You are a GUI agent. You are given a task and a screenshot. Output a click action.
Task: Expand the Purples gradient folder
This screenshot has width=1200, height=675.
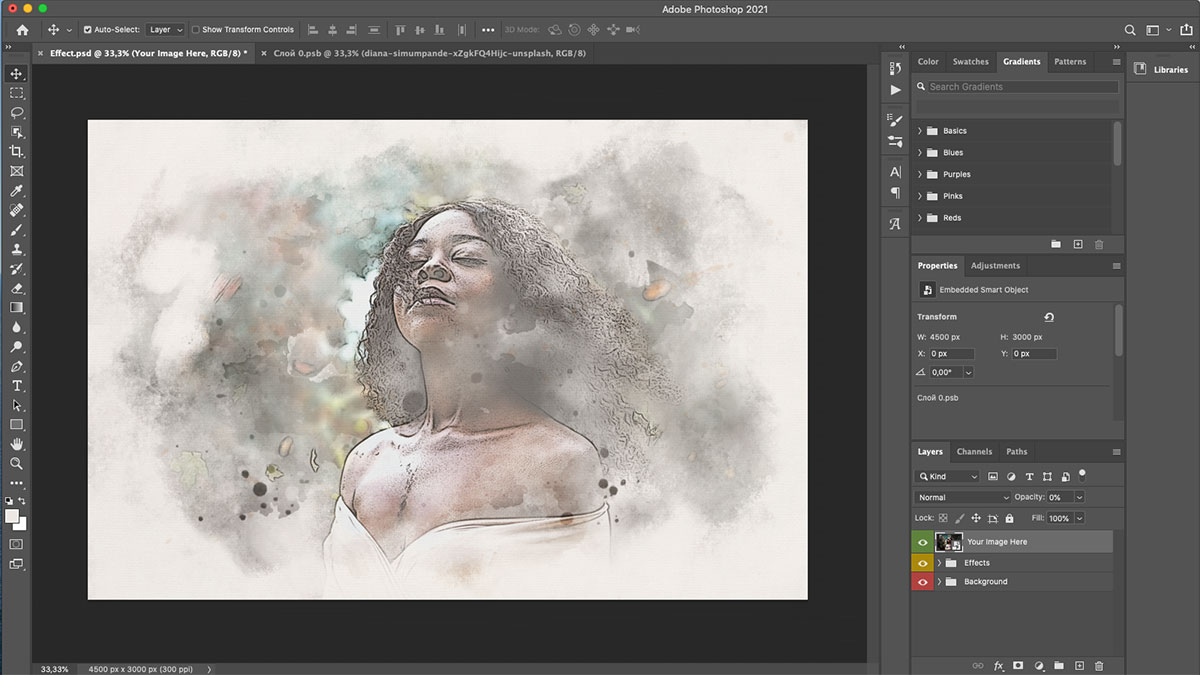[x=920, y=174]
